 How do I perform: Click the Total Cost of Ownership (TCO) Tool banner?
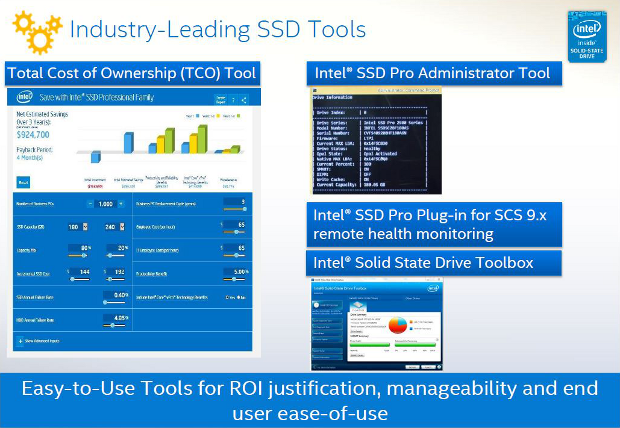click(132, 73)
